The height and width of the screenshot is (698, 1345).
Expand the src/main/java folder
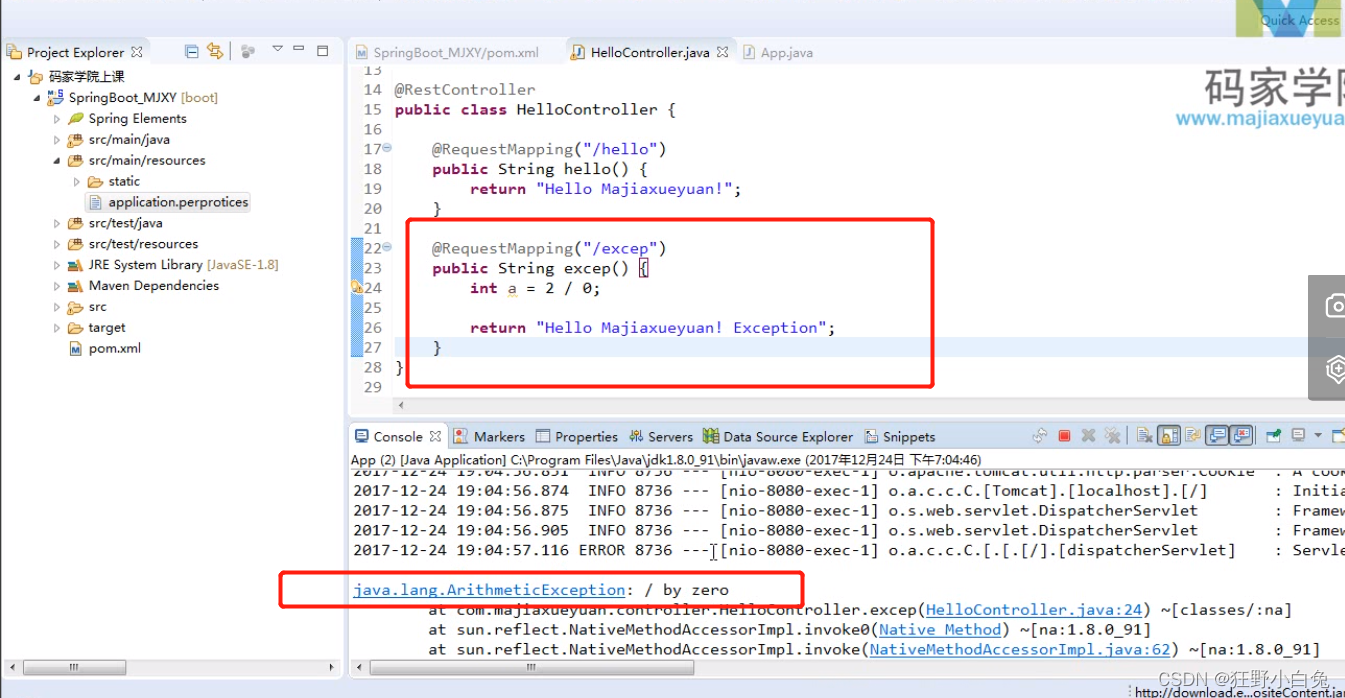[x=57, y=139]
